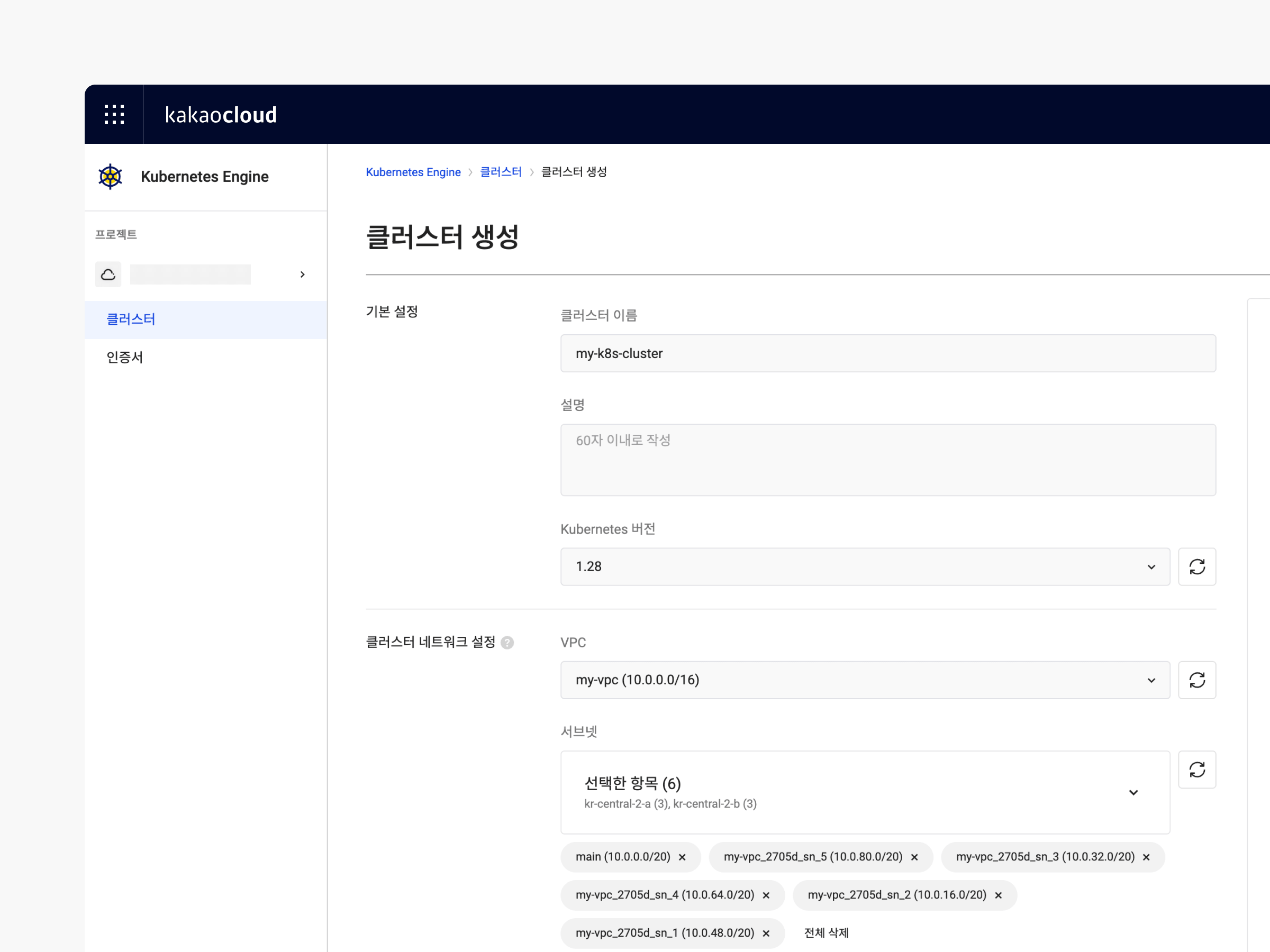The image size is (1270, 952).
Task: Remove subnet my-vpc_2705d_sn_5 chip
Action: [914, 857]
